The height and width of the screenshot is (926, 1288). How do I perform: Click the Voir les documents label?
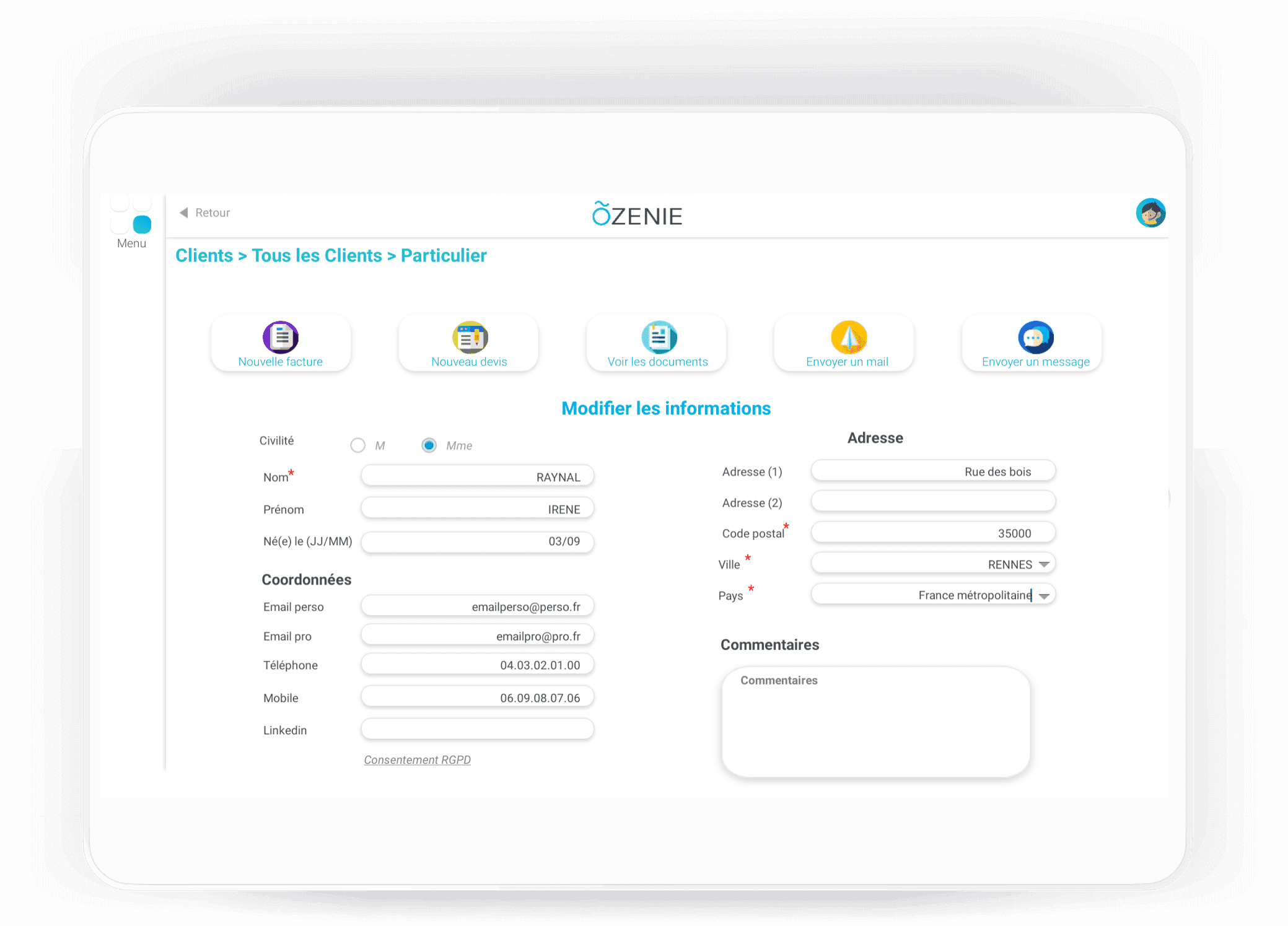658,362
